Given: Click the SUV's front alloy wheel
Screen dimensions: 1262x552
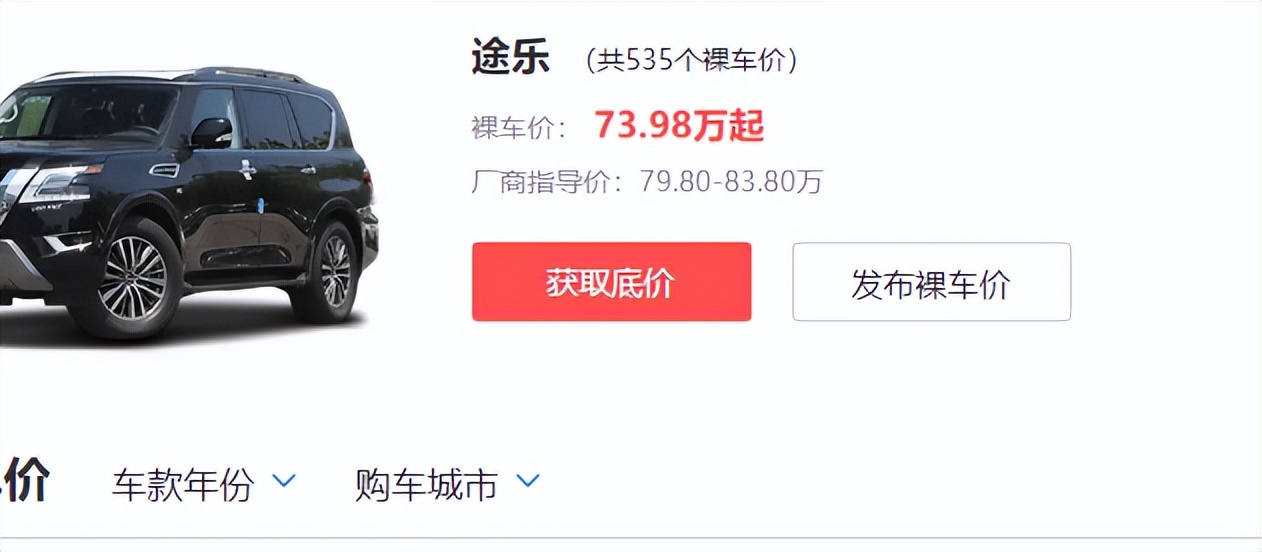Looking at the screenshot, I should (x=132, y=279).
